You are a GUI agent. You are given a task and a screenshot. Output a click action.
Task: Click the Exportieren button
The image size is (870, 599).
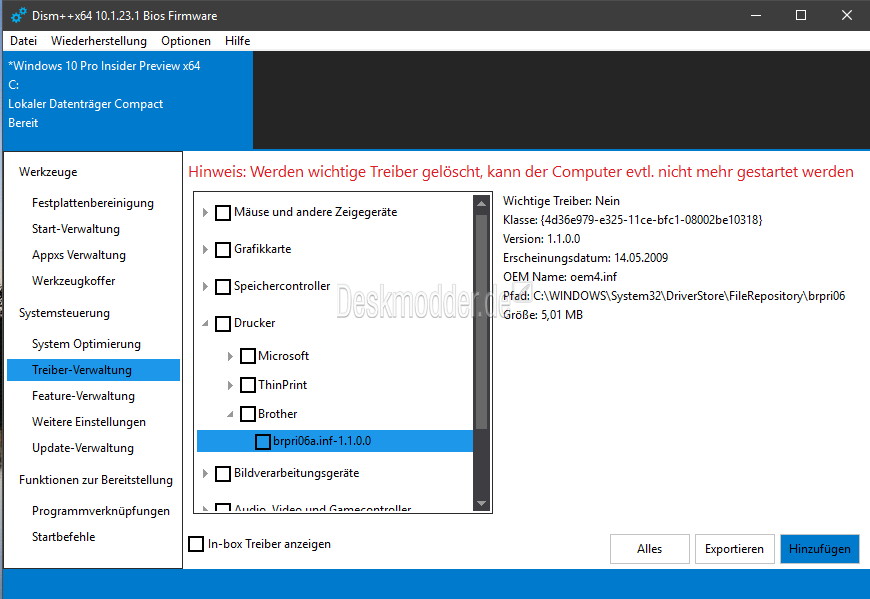(x=735, y=549)
